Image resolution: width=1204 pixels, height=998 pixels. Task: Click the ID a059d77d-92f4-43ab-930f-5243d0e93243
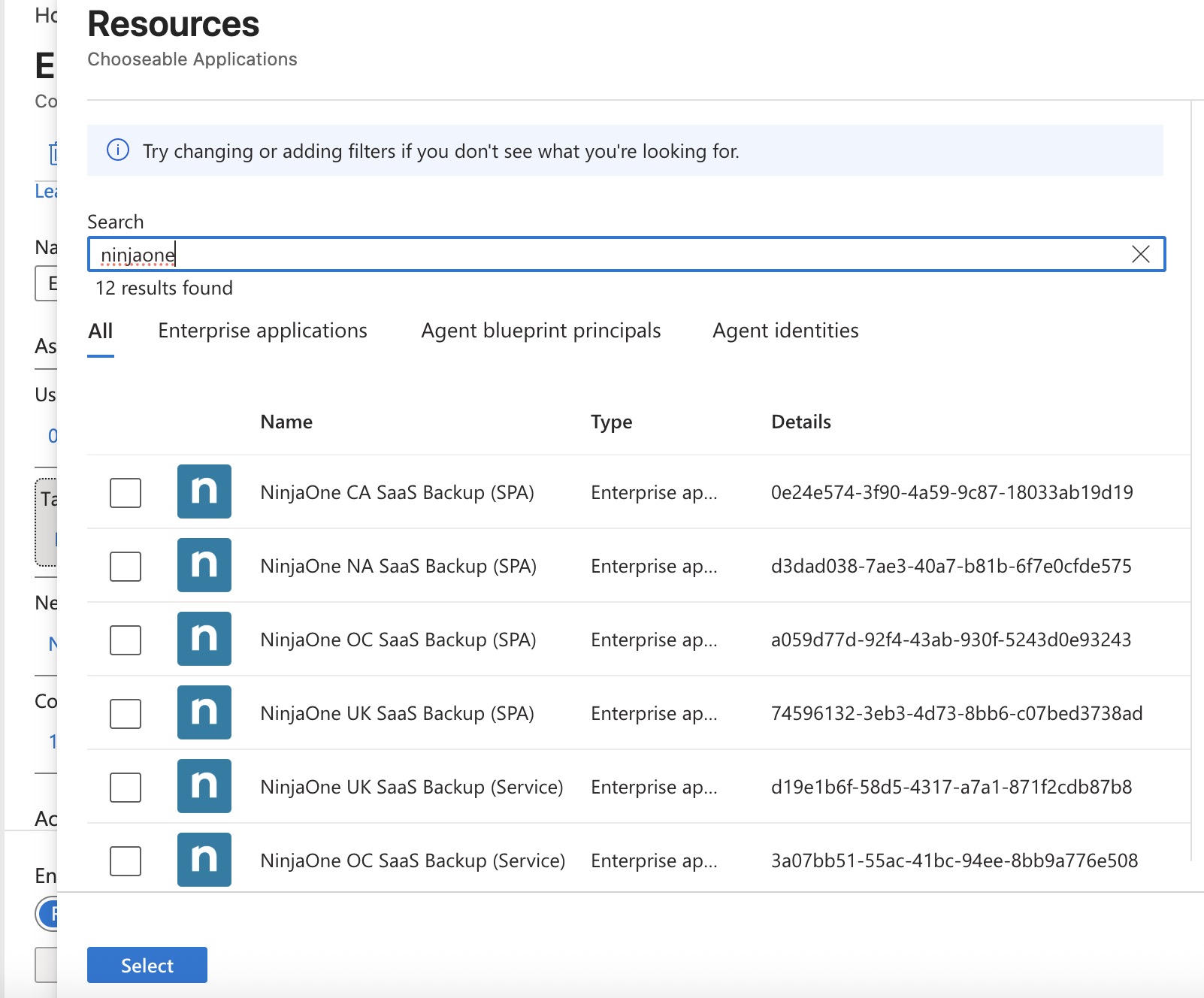pyautogui.click(x=951, y=640)
